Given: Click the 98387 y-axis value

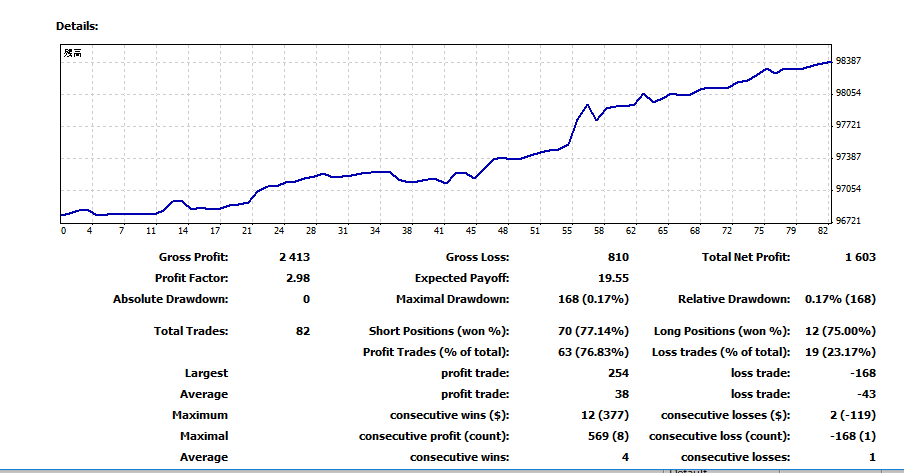Looking at the screenshot, I should (848, 61).
